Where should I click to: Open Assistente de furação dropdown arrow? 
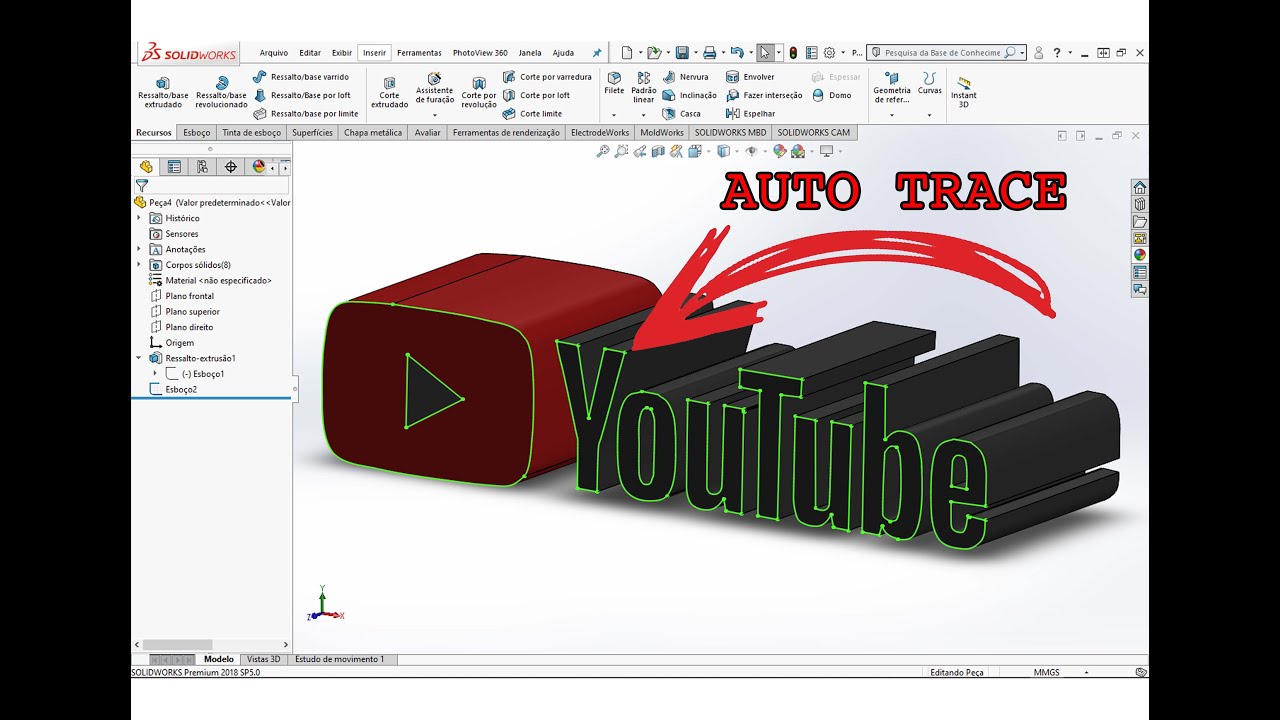point(435,115)
